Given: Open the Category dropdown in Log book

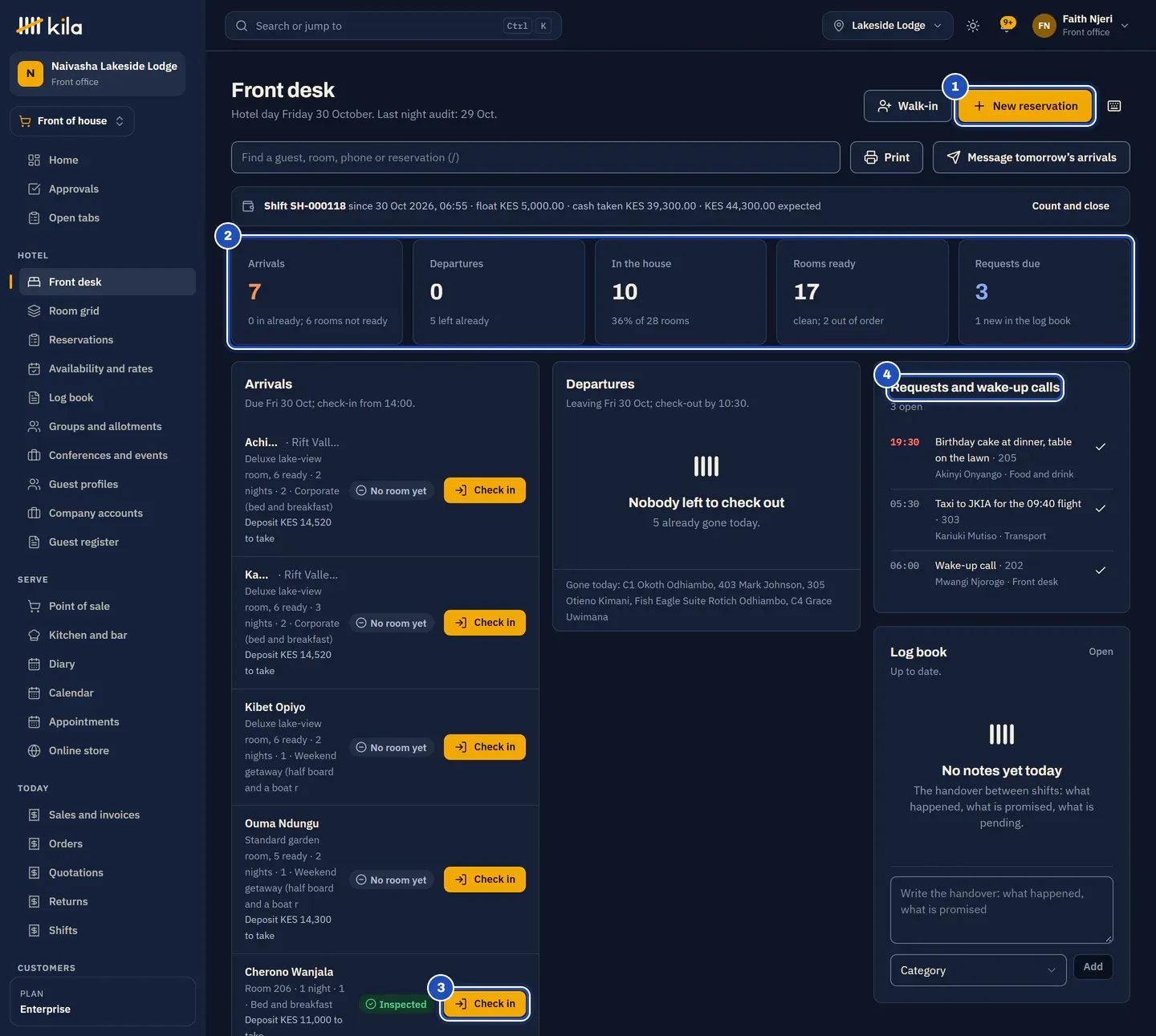Looking at the screenshot, I should [x=978, y=970].
